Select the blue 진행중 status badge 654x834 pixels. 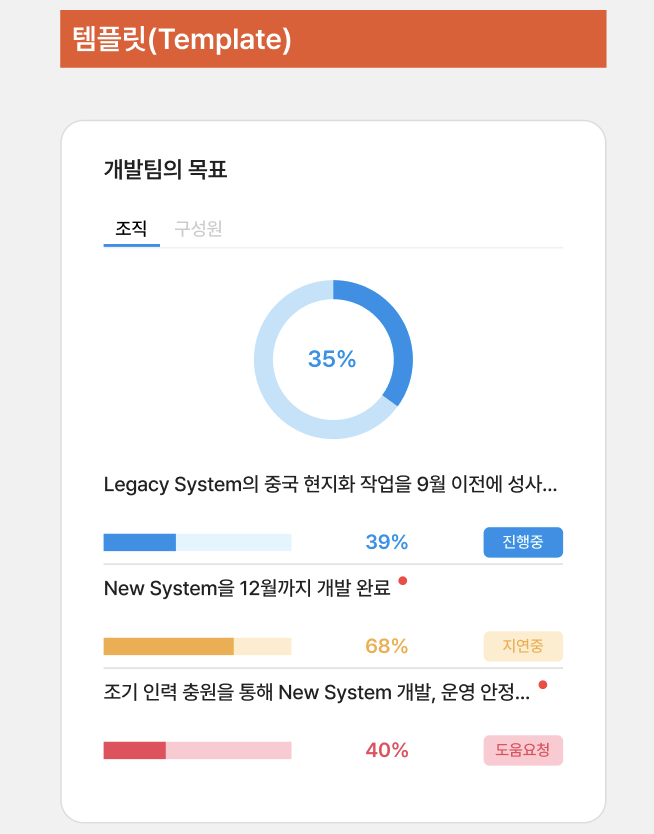click(523, 542)
